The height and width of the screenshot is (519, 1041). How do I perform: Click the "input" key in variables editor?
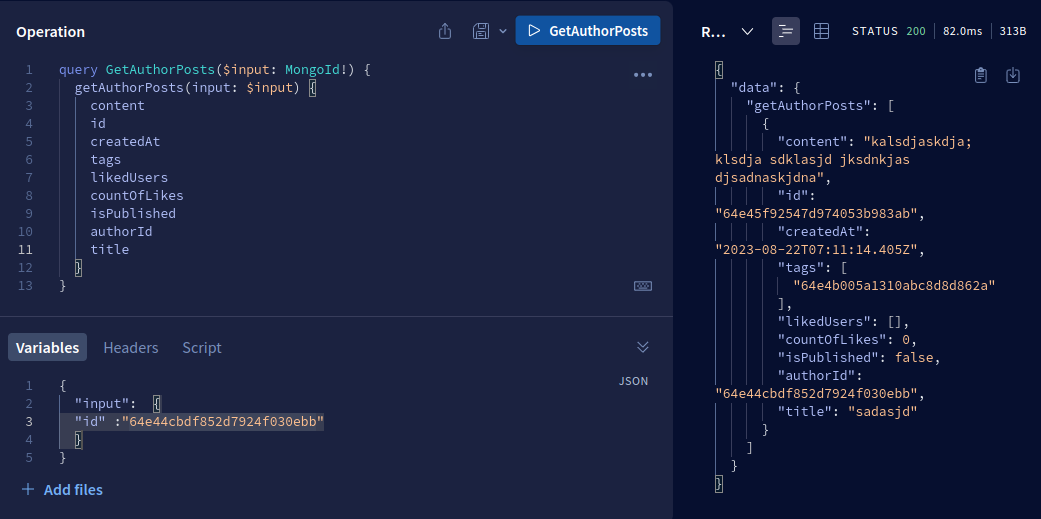[102, 404]
